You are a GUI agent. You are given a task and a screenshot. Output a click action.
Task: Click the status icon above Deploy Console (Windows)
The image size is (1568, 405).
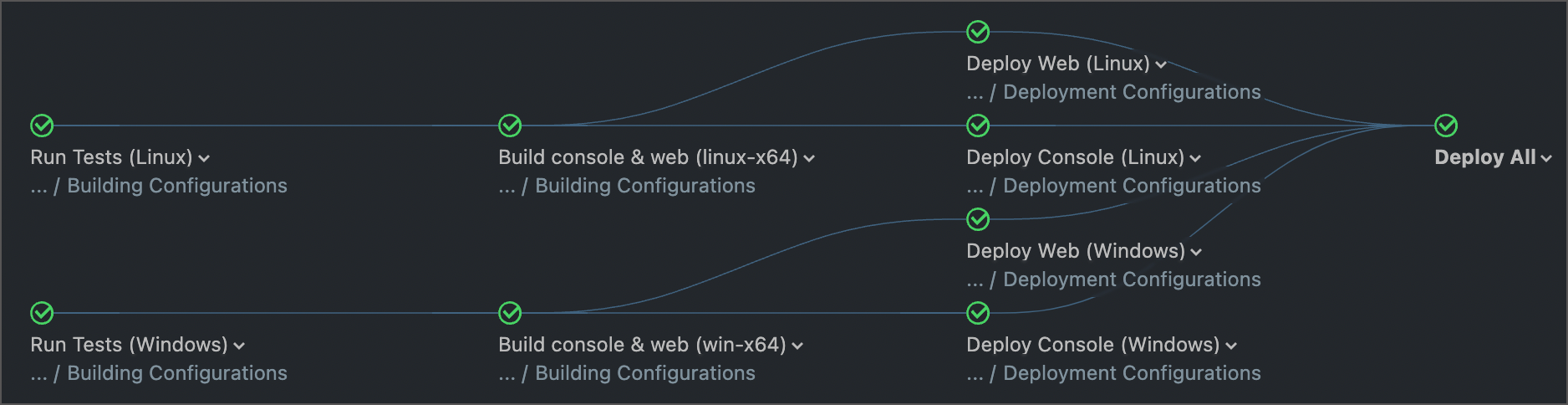pyautogui.click(x=978, y=313)
